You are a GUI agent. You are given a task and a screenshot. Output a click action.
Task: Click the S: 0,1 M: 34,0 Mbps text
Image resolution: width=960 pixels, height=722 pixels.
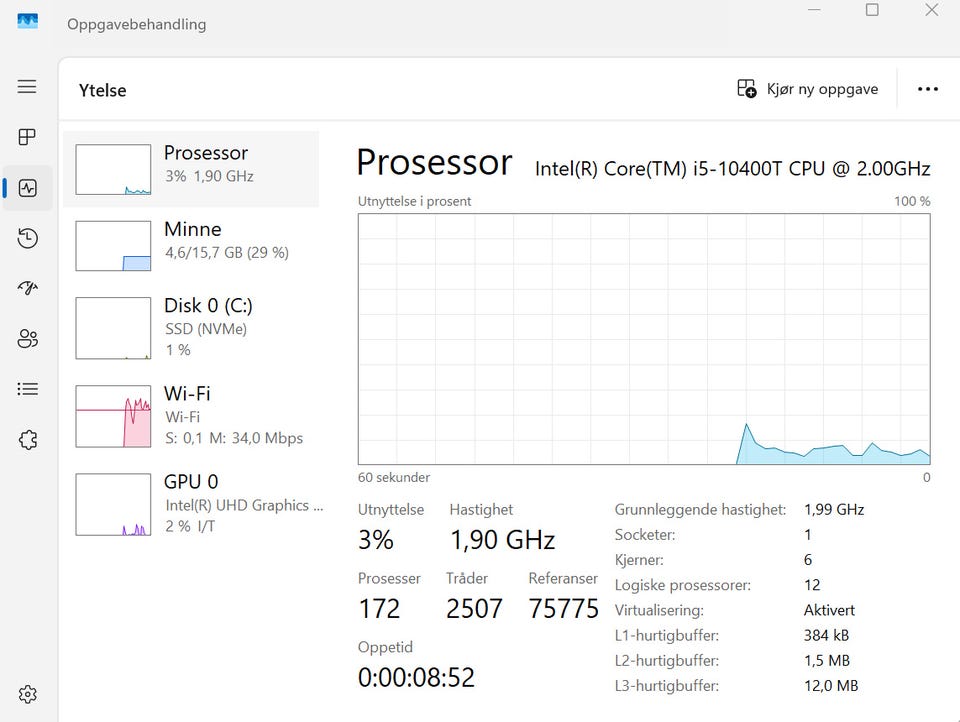click(234, 438)
